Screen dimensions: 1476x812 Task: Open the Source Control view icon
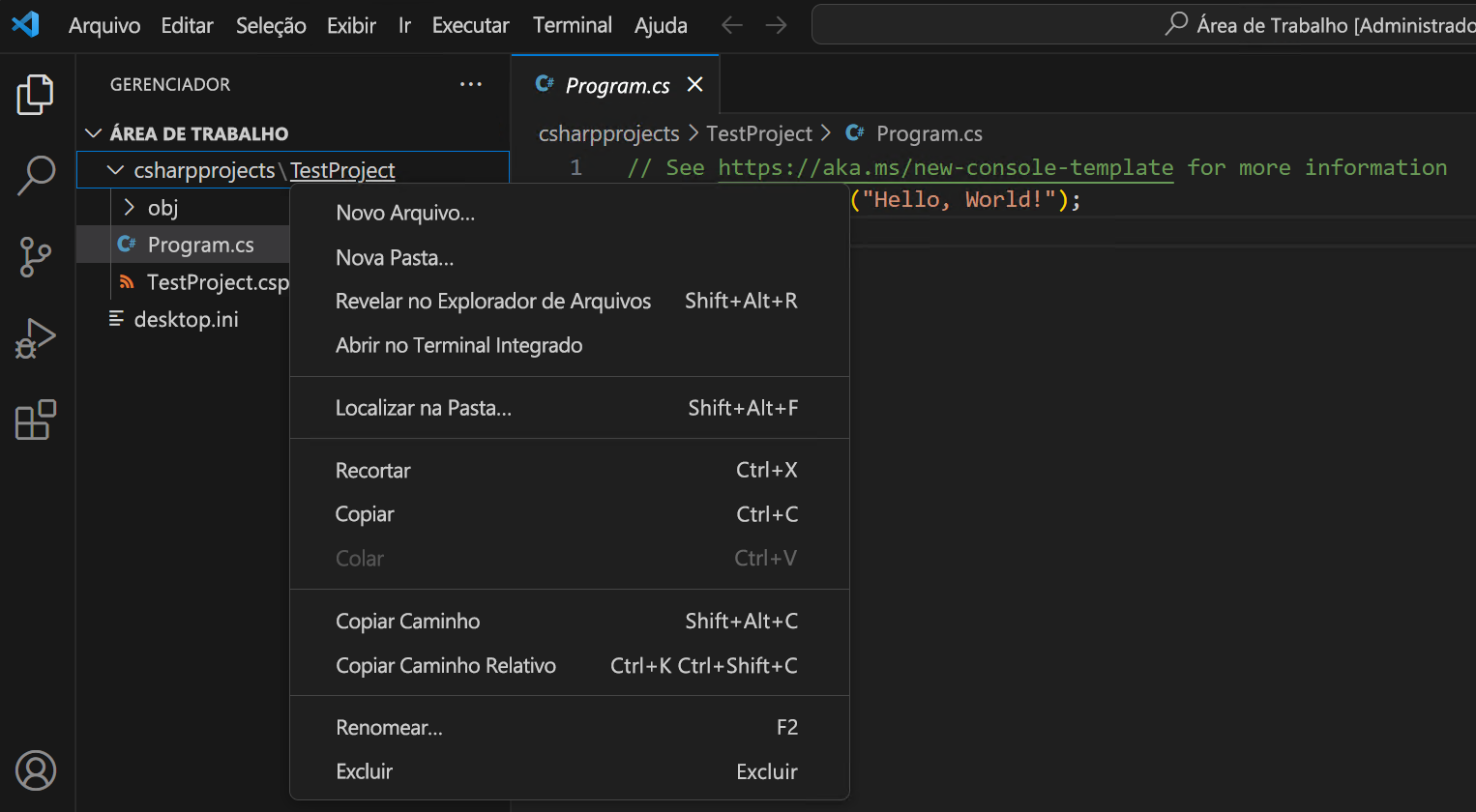coord(36,257)
